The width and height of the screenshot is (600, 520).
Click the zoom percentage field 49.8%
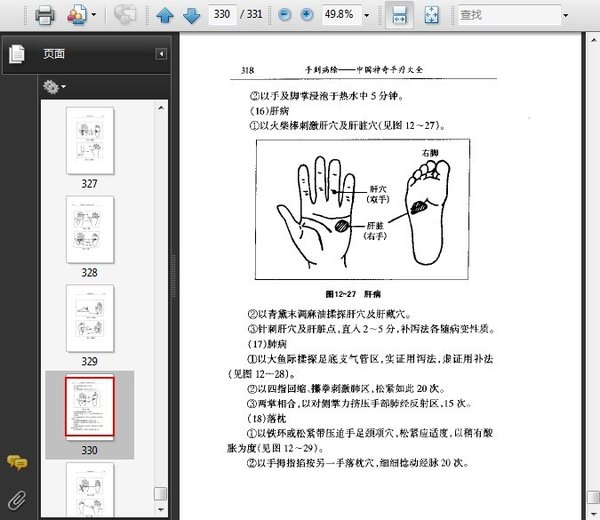click(341, 15)
